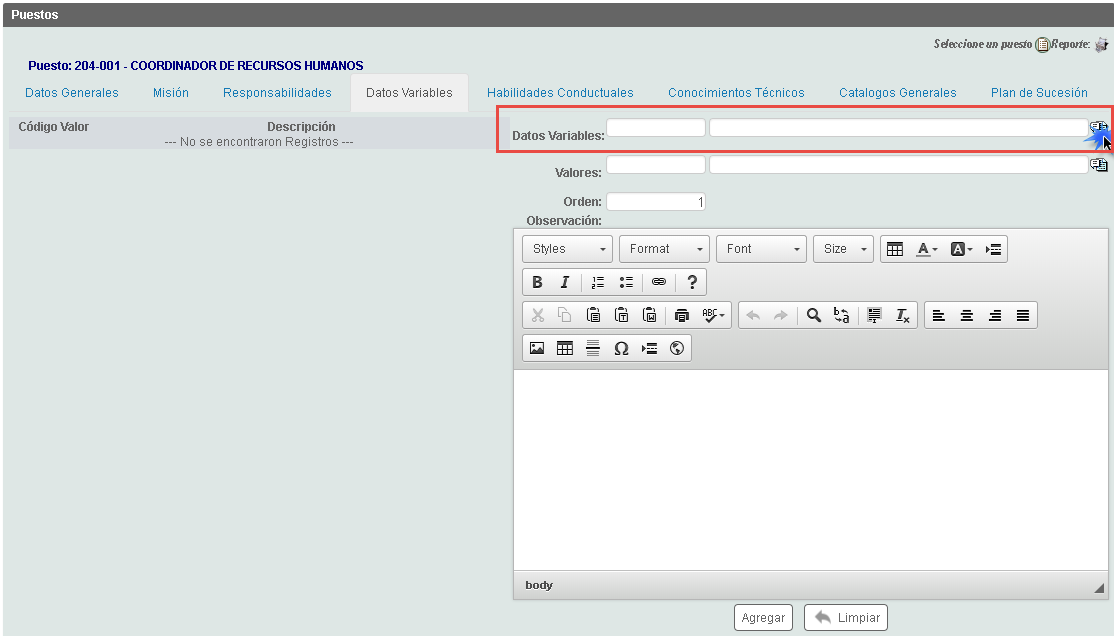Screen dimensions: 1114x636
Task: Open the Valores lookup icon
Action: pos(1098,165)
